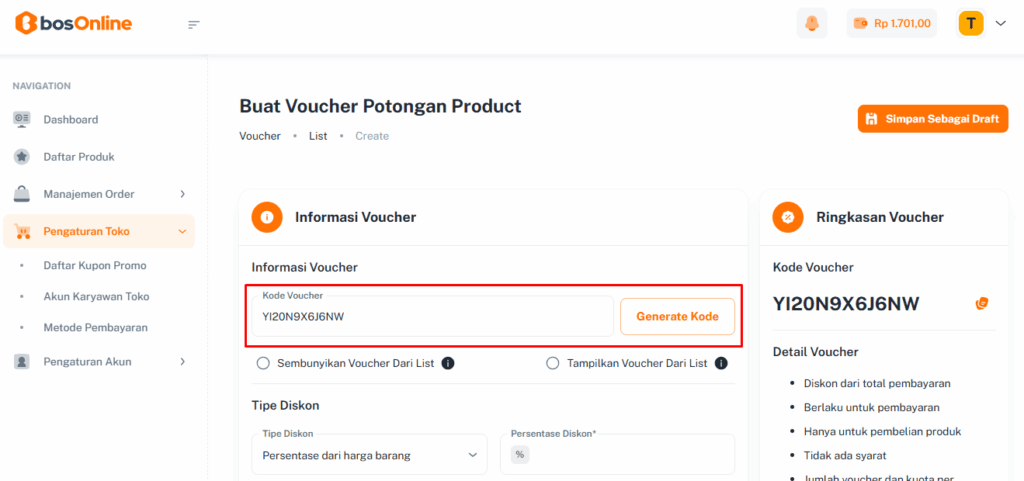Click the wallet balance Rp 1.701,00
Viewport: 1024px width, 481px height.
pos(891,23)
